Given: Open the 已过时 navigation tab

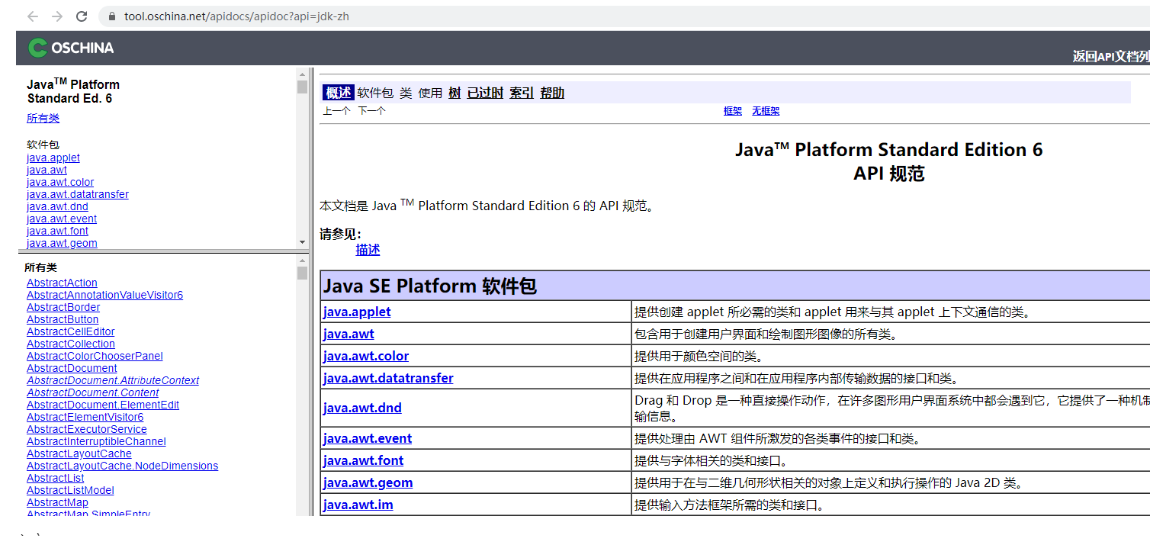Looking at the screenshot, I should tap(485, 93).
